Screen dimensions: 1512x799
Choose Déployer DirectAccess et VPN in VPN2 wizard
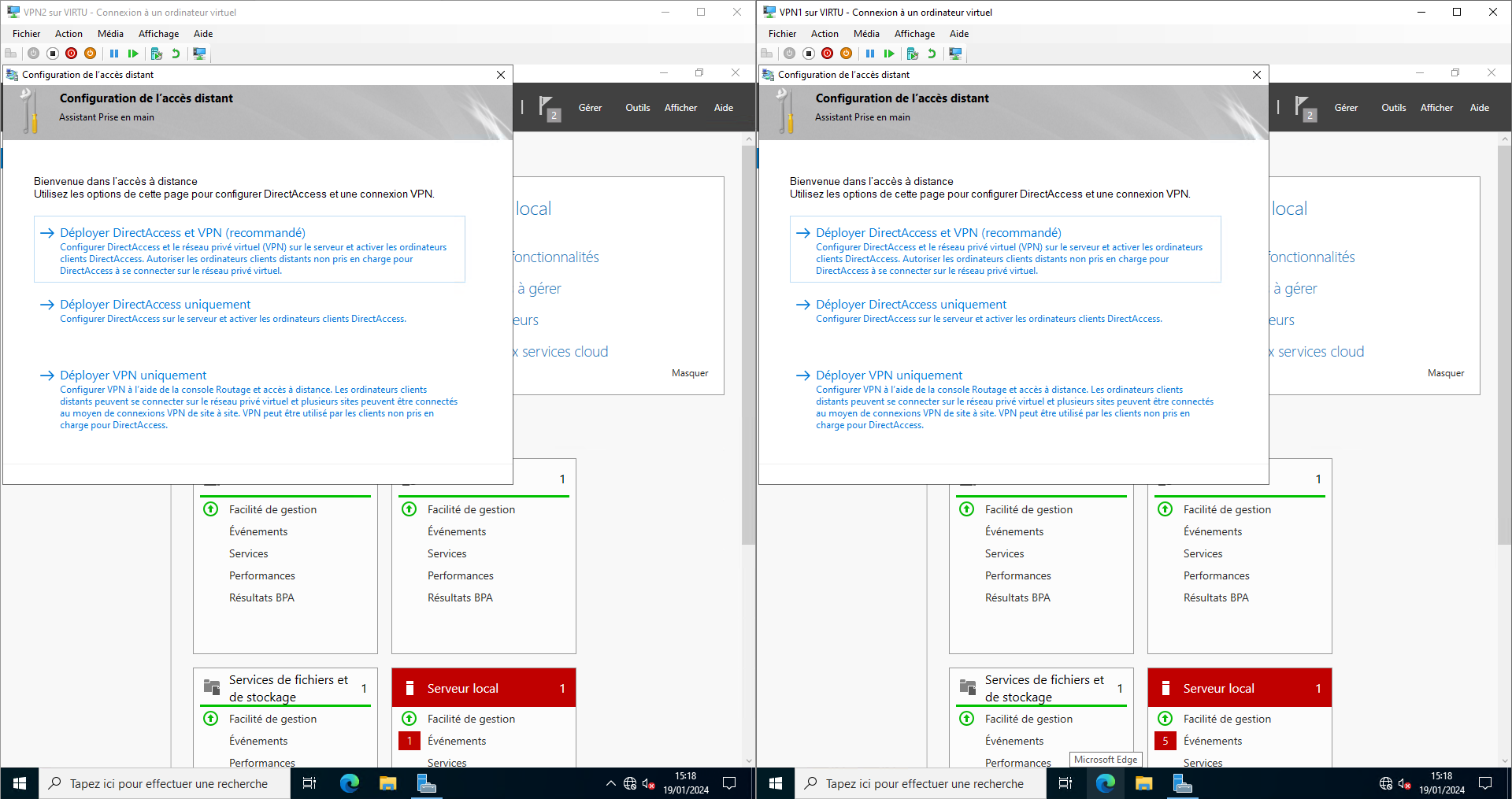183,233
